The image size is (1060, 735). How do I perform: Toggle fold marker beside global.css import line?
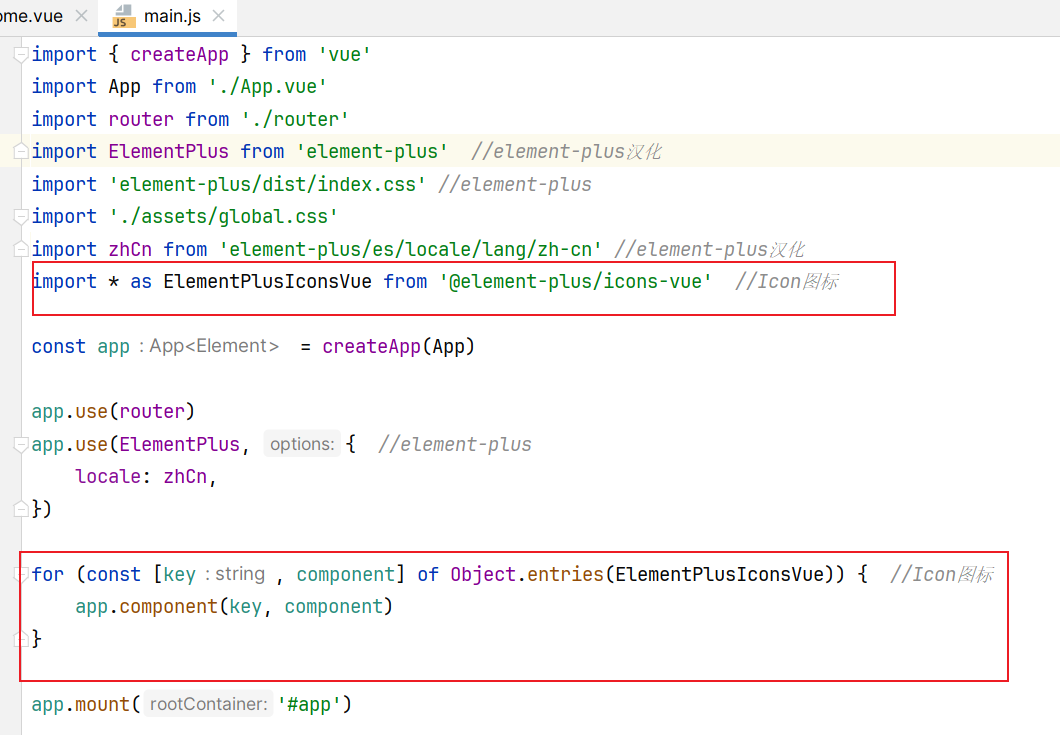21,216
